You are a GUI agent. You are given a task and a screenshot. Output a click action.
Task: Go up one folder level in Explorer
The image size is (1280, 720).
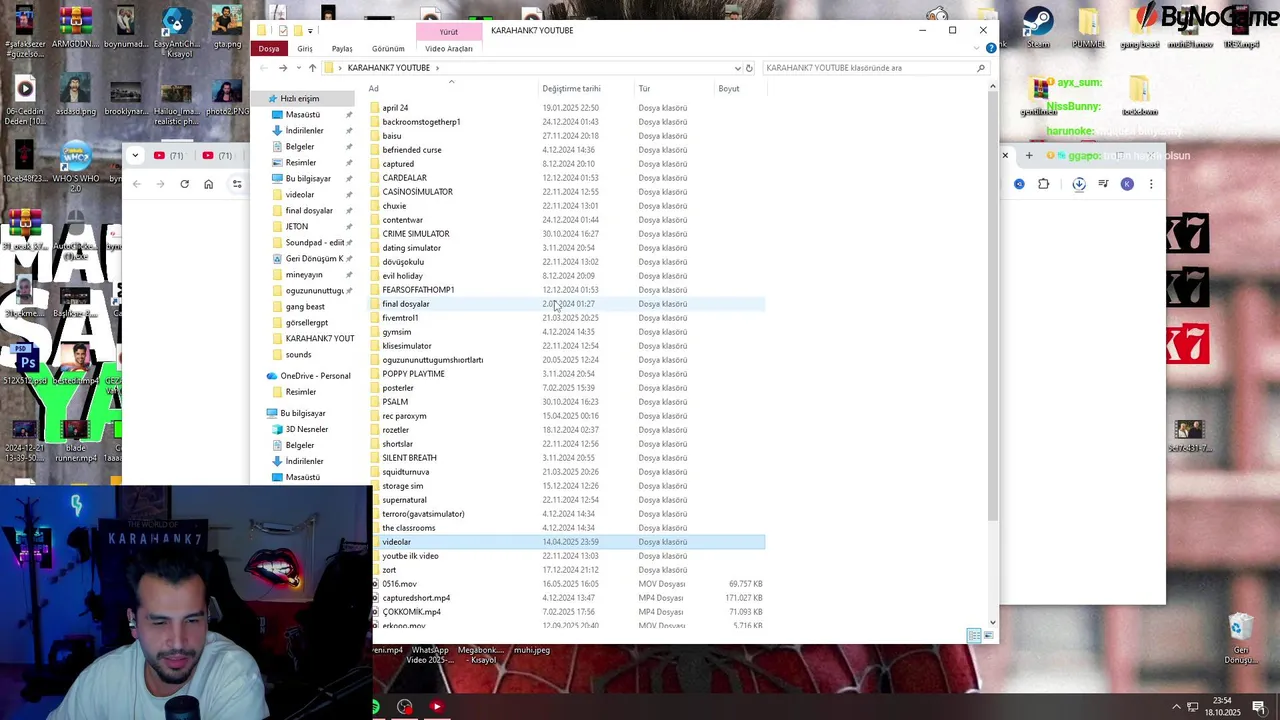click(312, 68)
